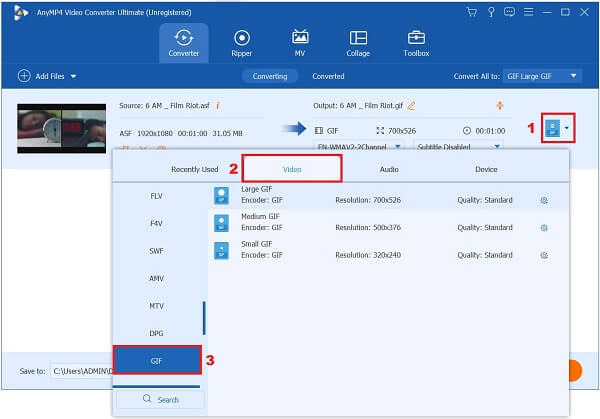
Task: Open the output format selector icon
Action: pos(553,128)
